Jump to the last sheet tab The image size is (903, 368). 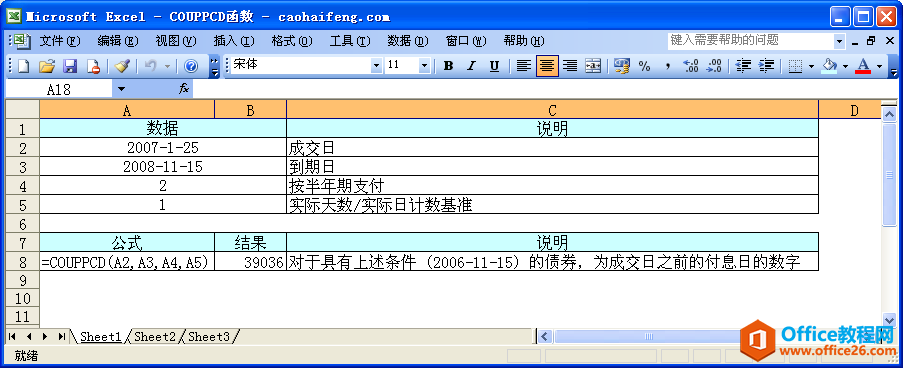[62, 336]
